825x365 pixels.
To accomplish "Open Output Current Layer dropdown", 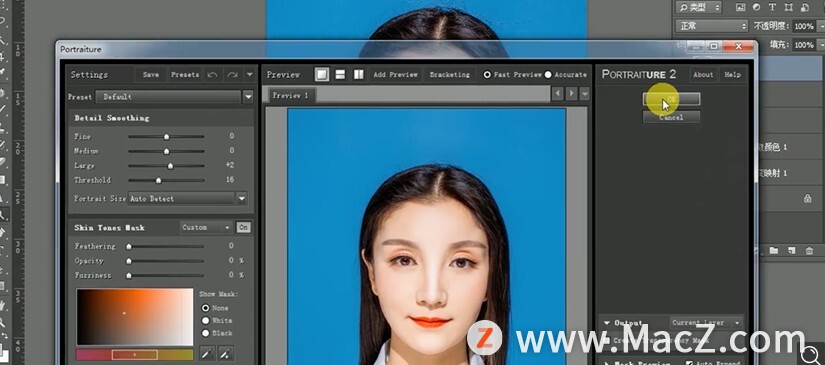I will [707, 322].
